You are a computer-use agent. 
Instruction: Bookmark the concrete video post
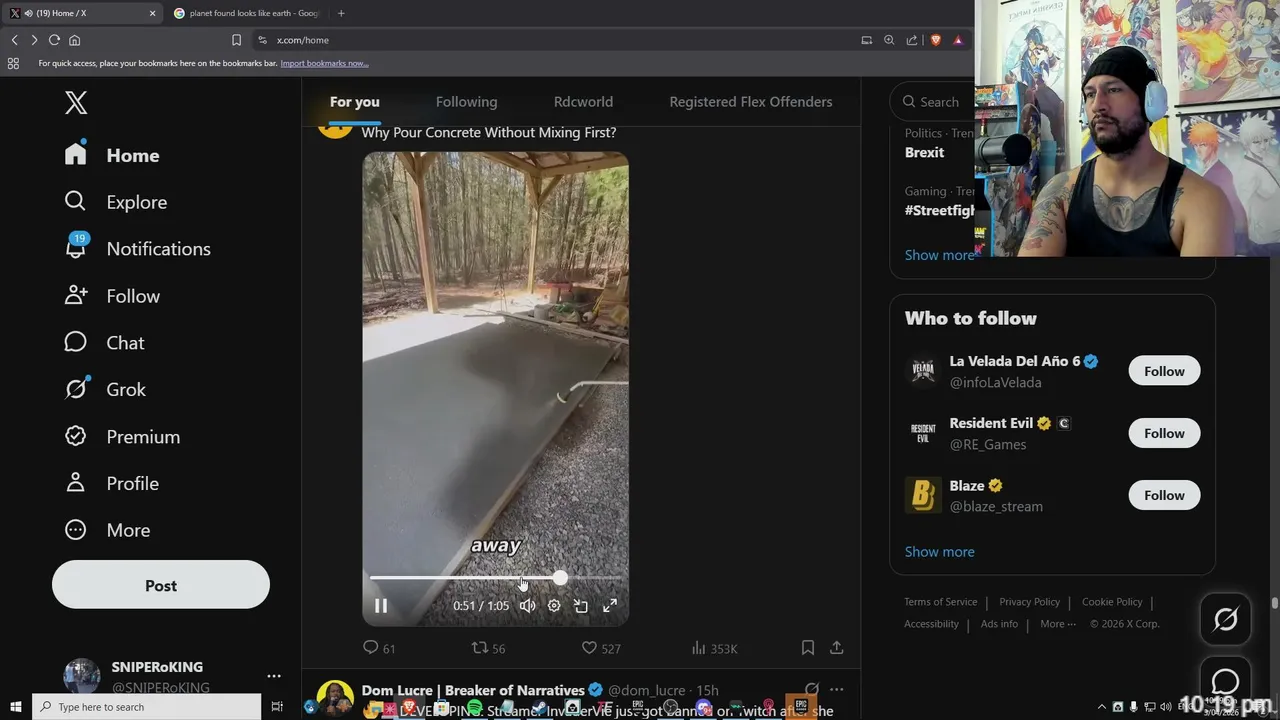[808, 648]
